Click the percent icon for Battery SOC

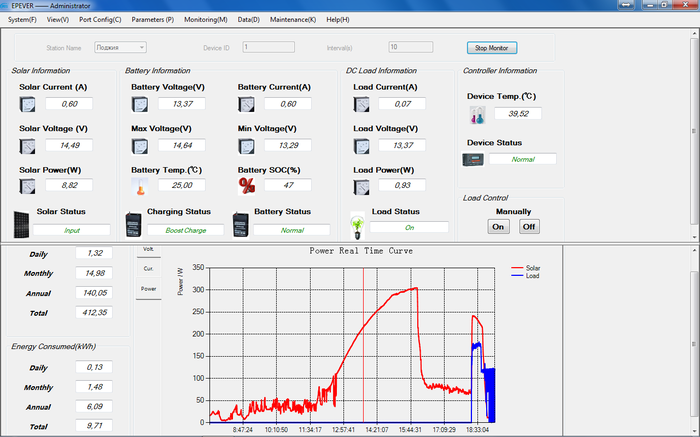tap(247, 185)
